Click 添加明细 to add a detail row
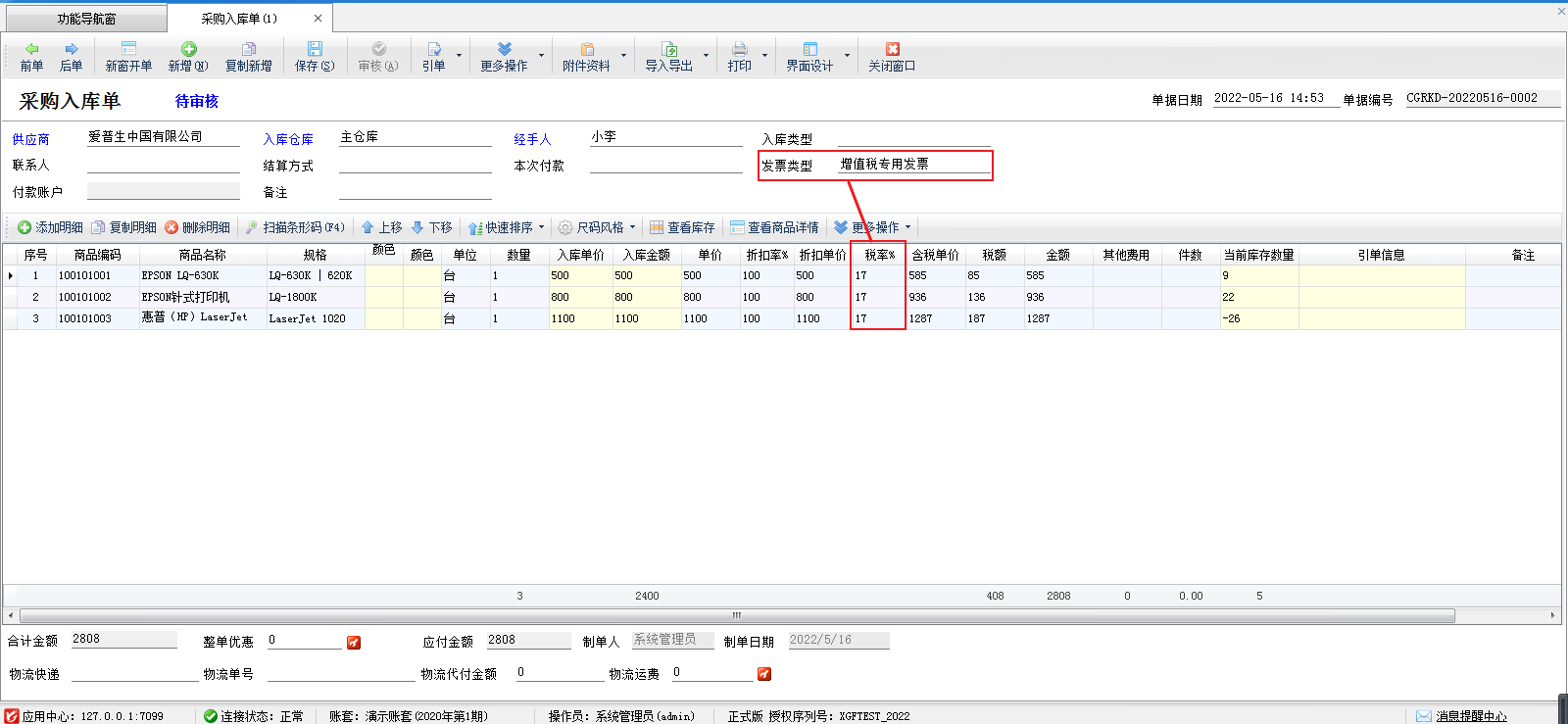Image resolution: width=1568 pixels, height=724 pixels. (50, 227)
